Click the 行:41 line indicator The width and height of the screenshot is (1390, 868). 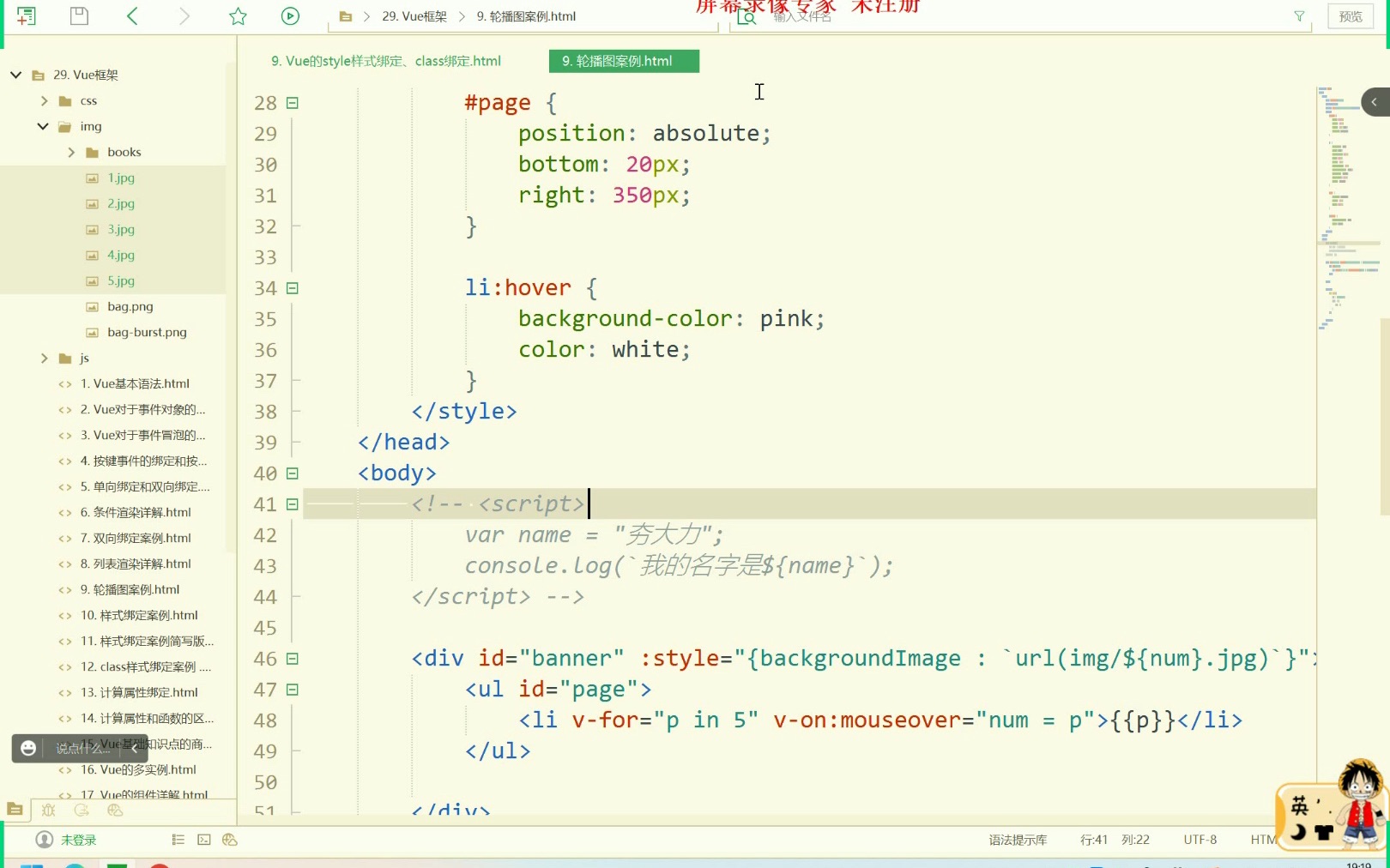tap(1094, 840)
